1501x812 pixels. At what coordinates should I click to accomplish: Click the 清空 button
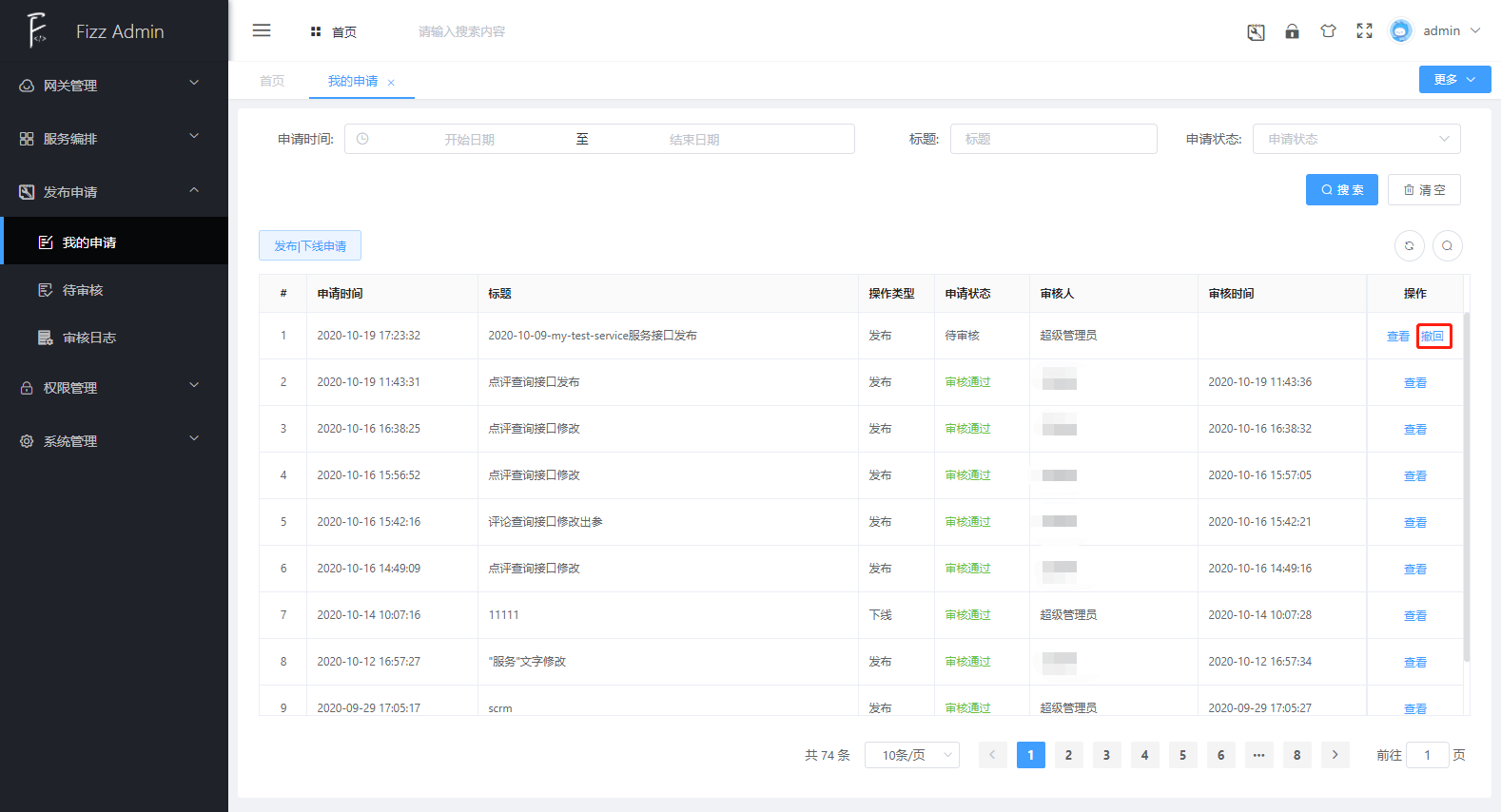[x=1424, y=189]
